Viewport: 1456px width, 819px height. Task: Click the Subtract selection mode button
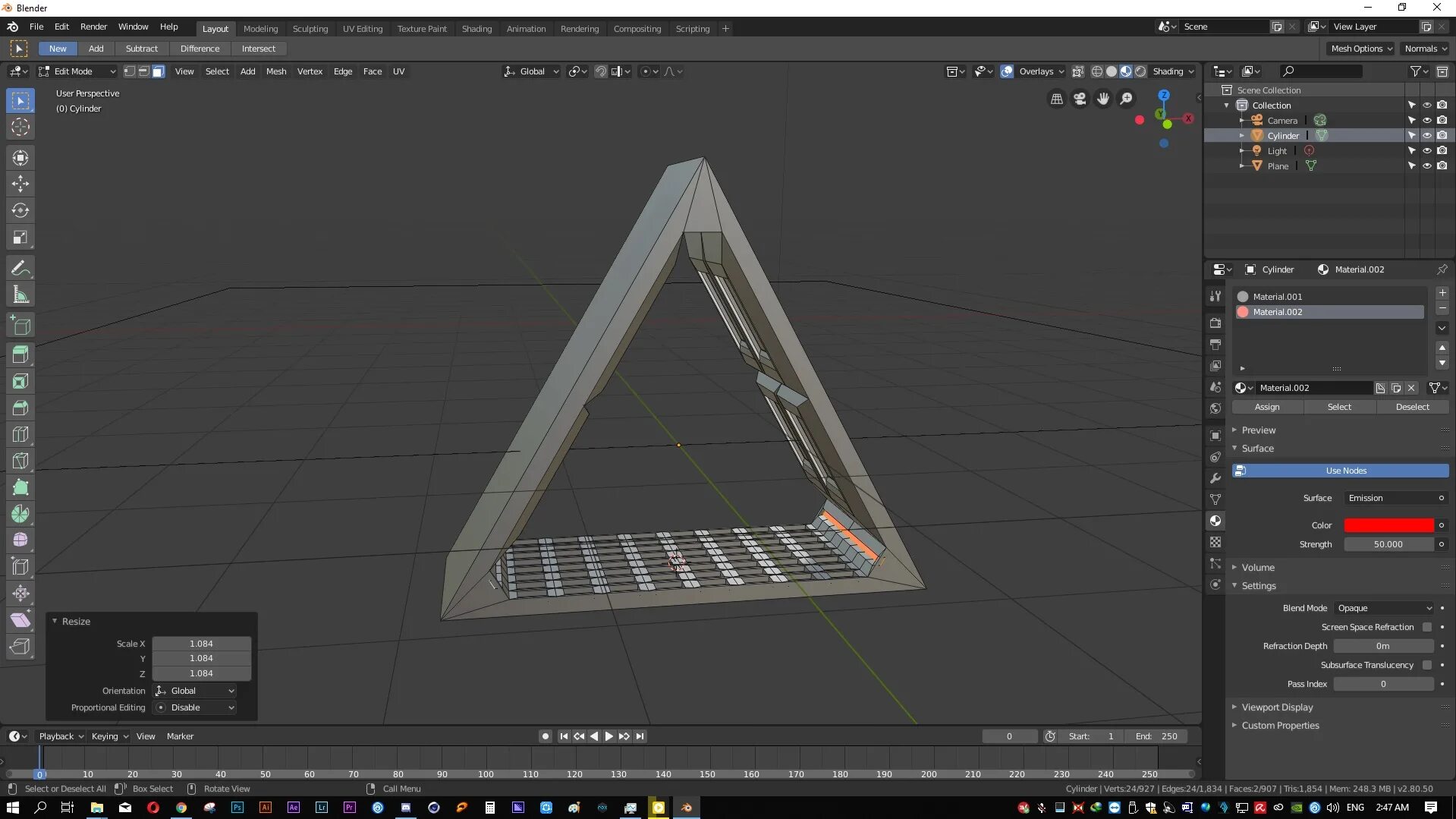tap(141, 49)
